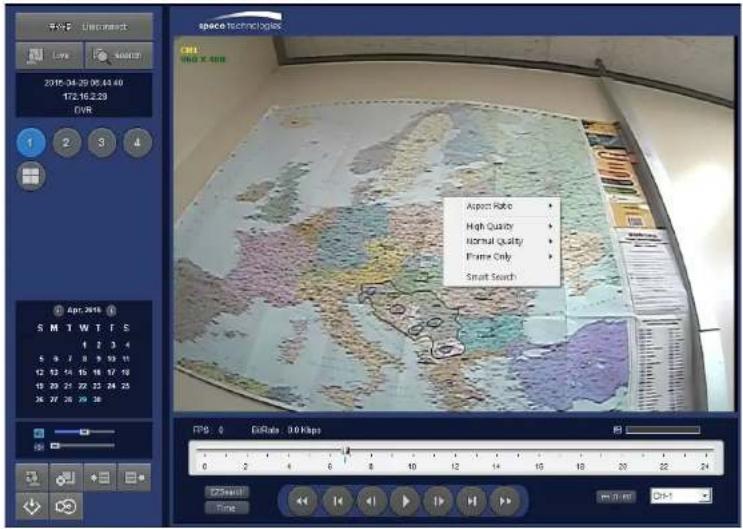Viewport: 743px width, 529px height.
Task: Choose Smart Search from context menu
Action: click(502, 277)
